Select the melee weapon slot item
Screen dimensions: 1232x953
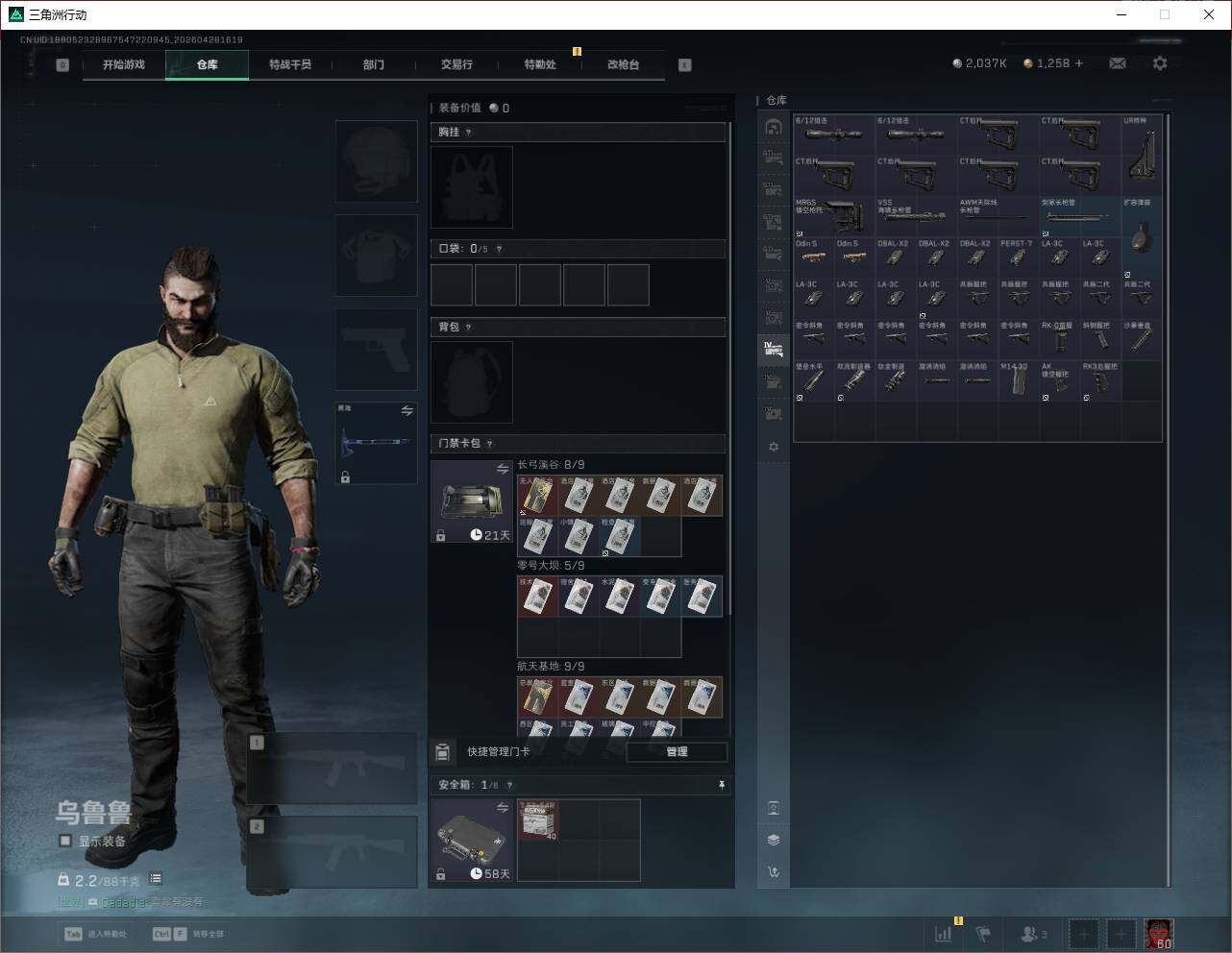(376, 443)
